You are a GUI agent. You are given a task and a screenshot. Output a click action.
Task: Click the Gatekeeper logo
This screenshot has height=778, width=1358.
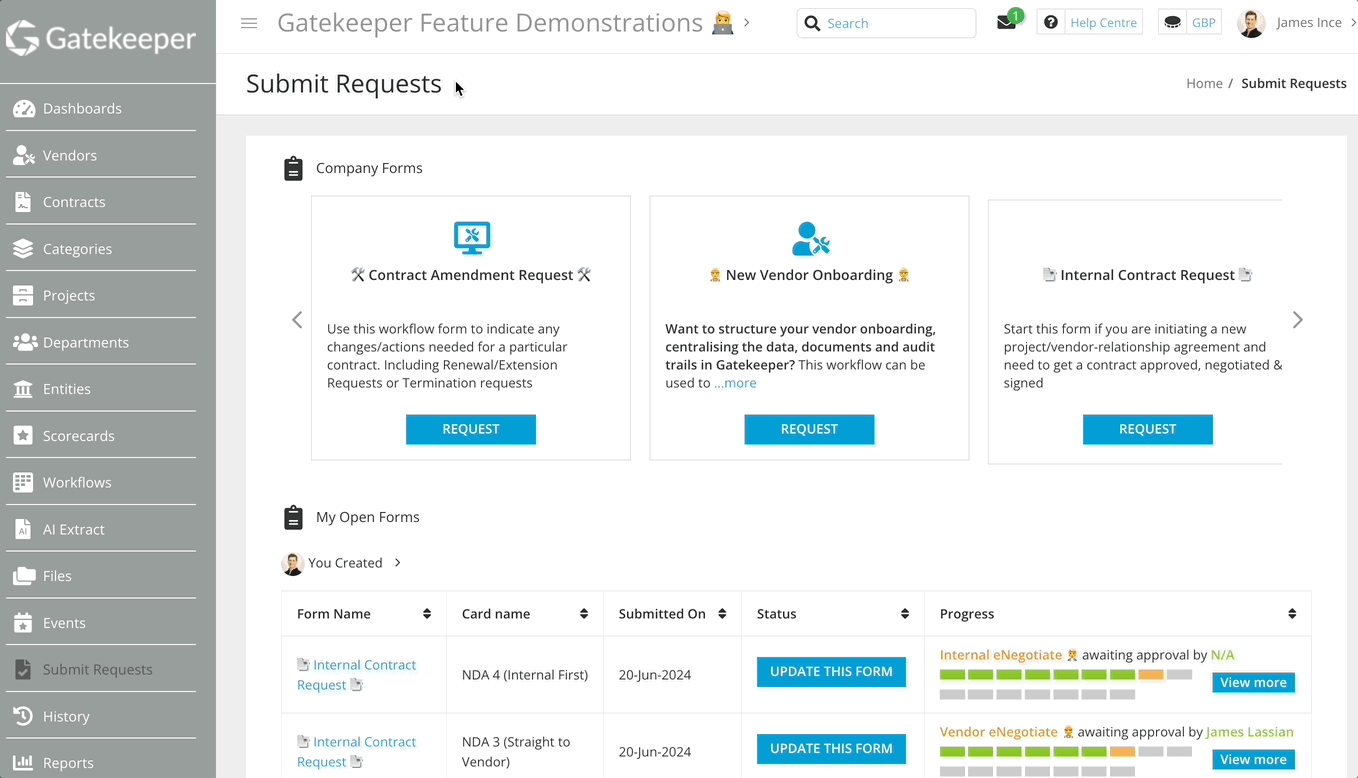pyautogui.click(x=101, y=39)
